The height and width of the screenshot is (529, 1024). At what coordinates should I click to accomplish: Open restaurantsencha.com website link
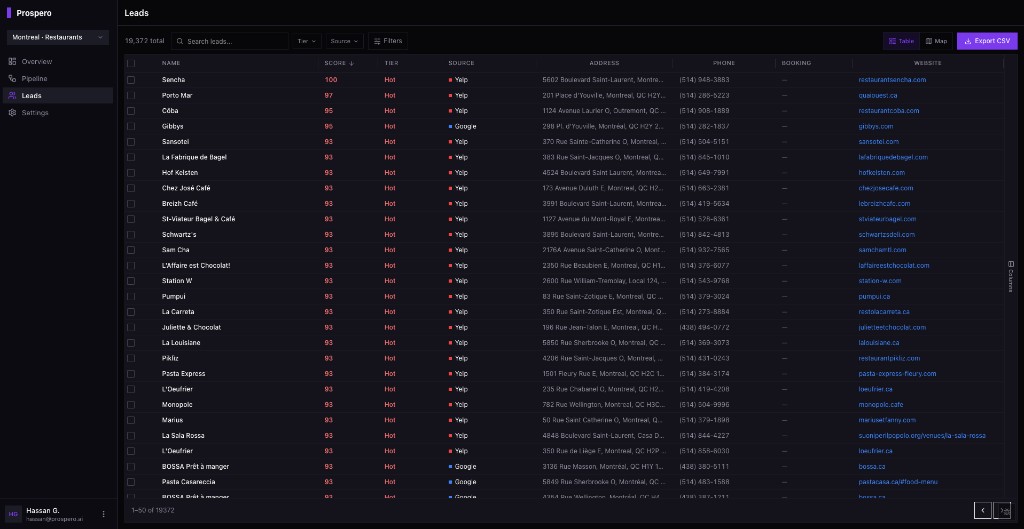(892, 80)
